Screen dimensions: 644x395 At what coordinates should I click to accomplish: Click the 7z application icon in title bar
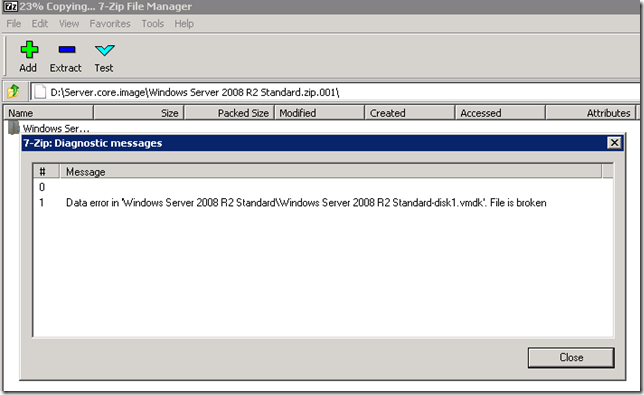tap(10, 6)
